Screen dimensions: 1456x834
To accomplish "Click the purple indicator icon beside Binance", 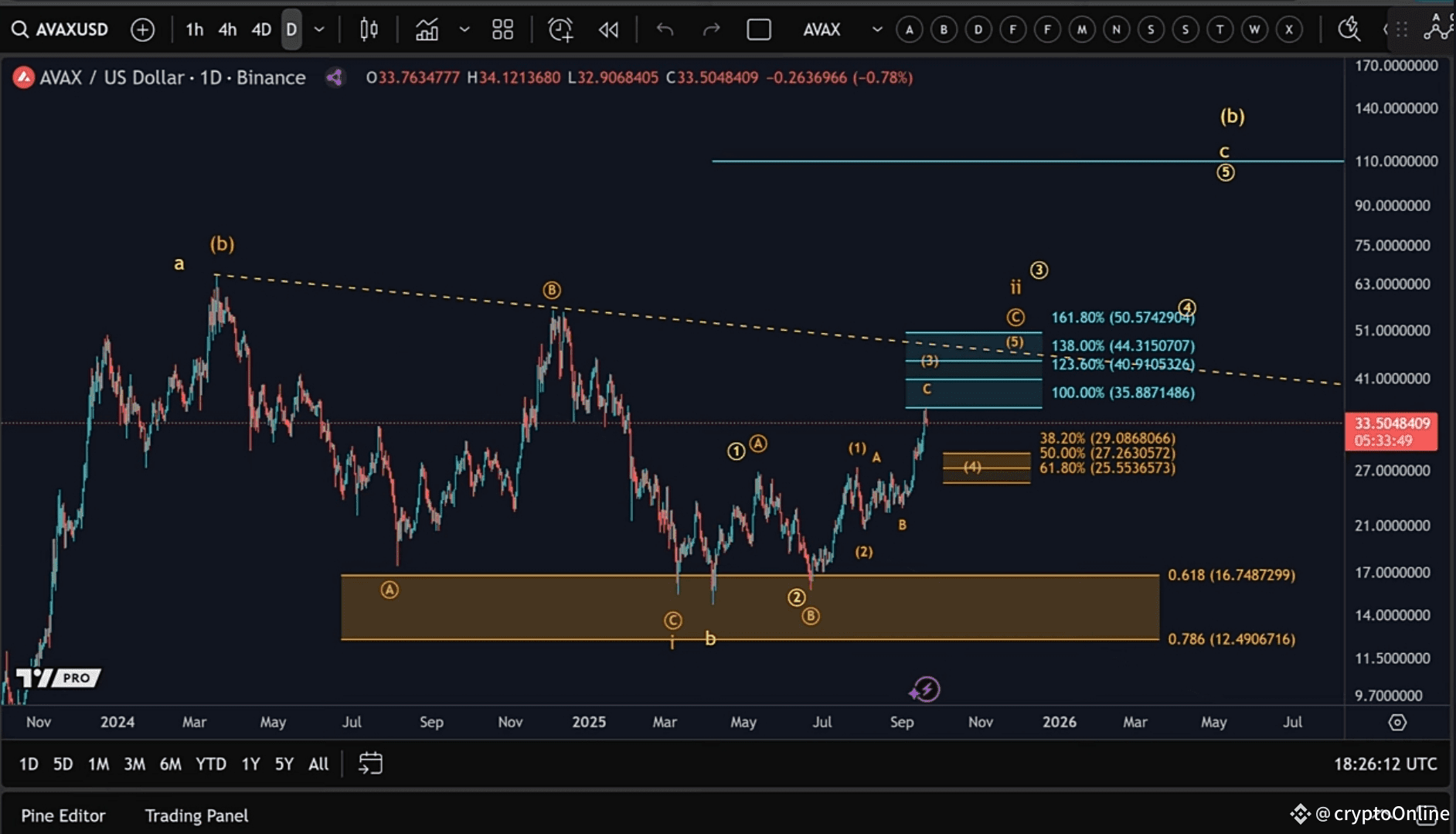I will coord(335,77).
